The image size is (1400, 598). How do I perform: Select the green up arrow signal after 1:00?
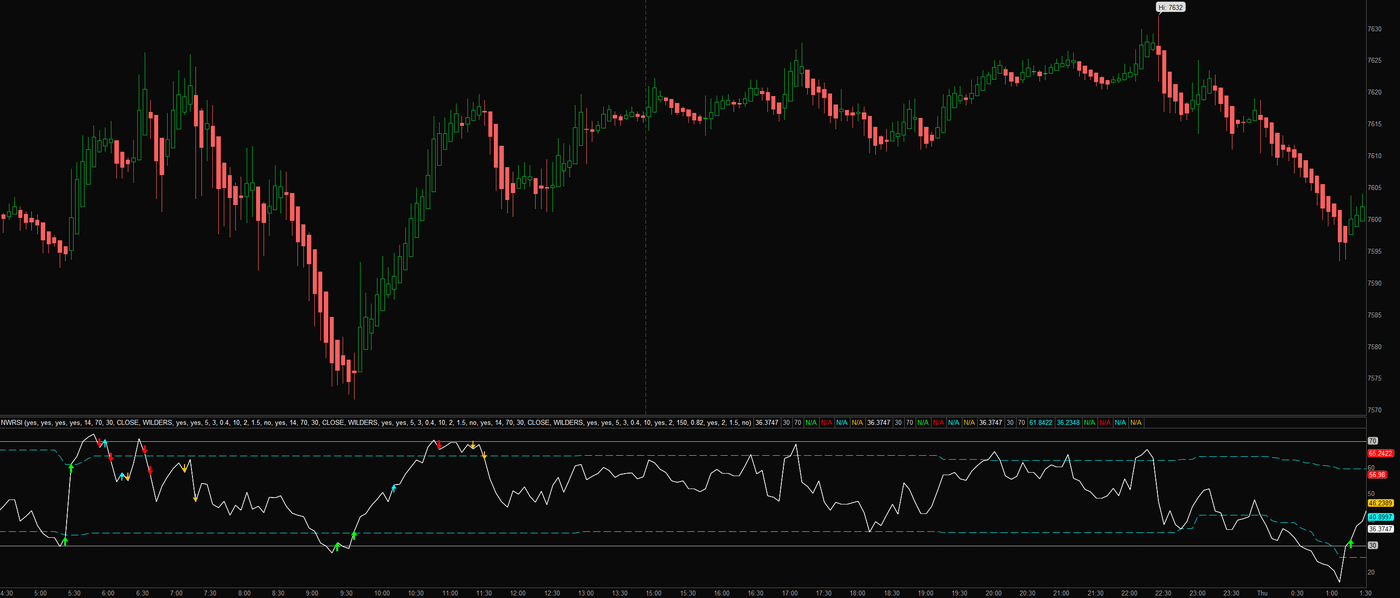coord(1350,543)
